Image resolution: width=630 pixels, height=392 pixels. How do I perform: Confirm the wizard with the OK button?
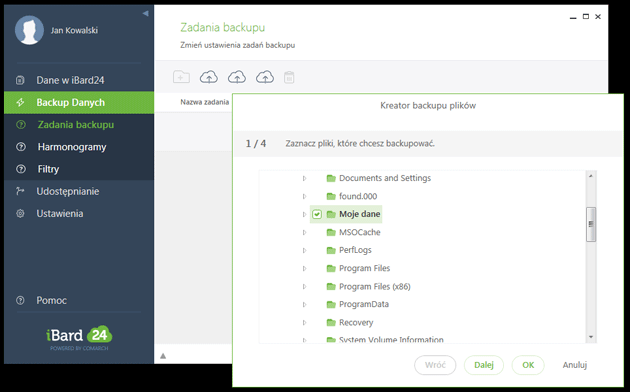pyautogui.click(x=528, y=365)
